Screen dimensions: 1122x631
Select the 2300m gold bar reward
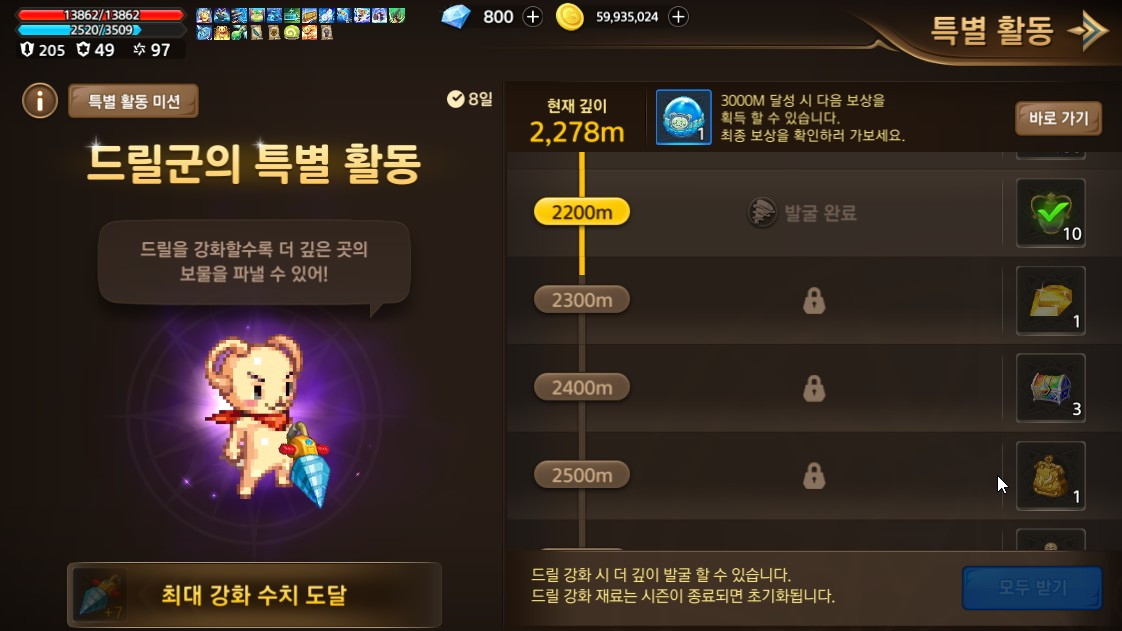coord(1050,300)
